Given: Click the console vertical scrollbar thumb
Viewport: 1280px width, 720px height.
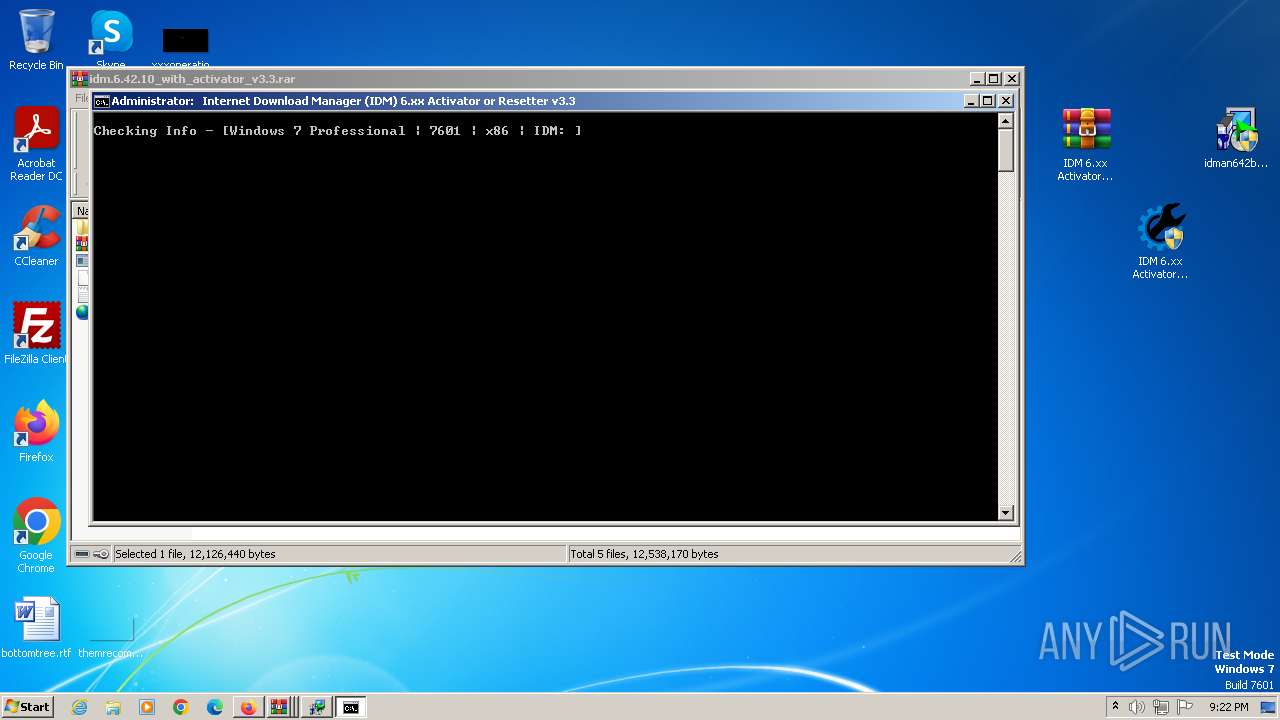Looking at the screenshot, I should 1006,150.
